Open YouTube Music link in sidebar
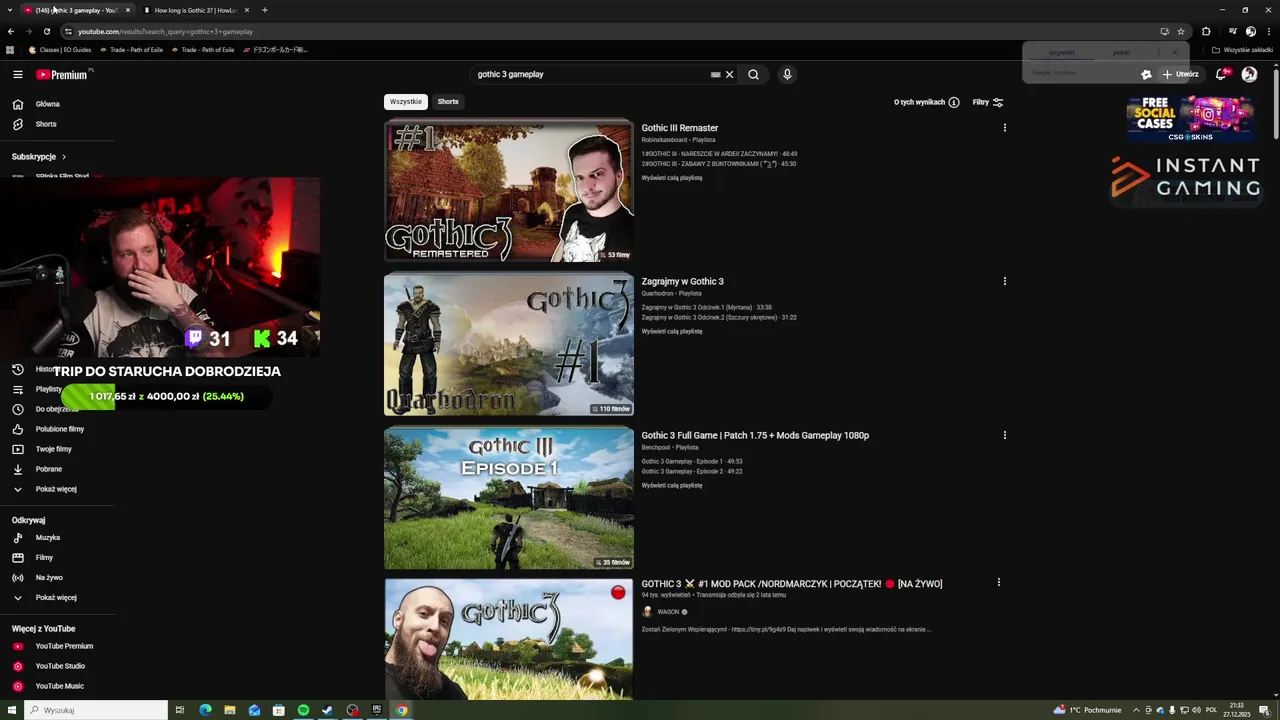 click(48, 686)
